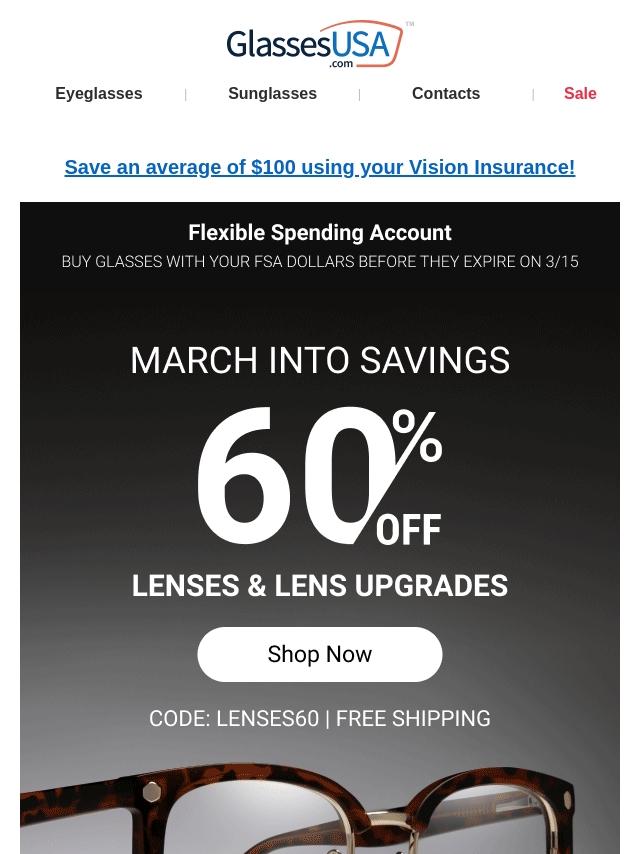Go to the Contacts section
Viewport: 640px width, 854px height.
(446, 93)
